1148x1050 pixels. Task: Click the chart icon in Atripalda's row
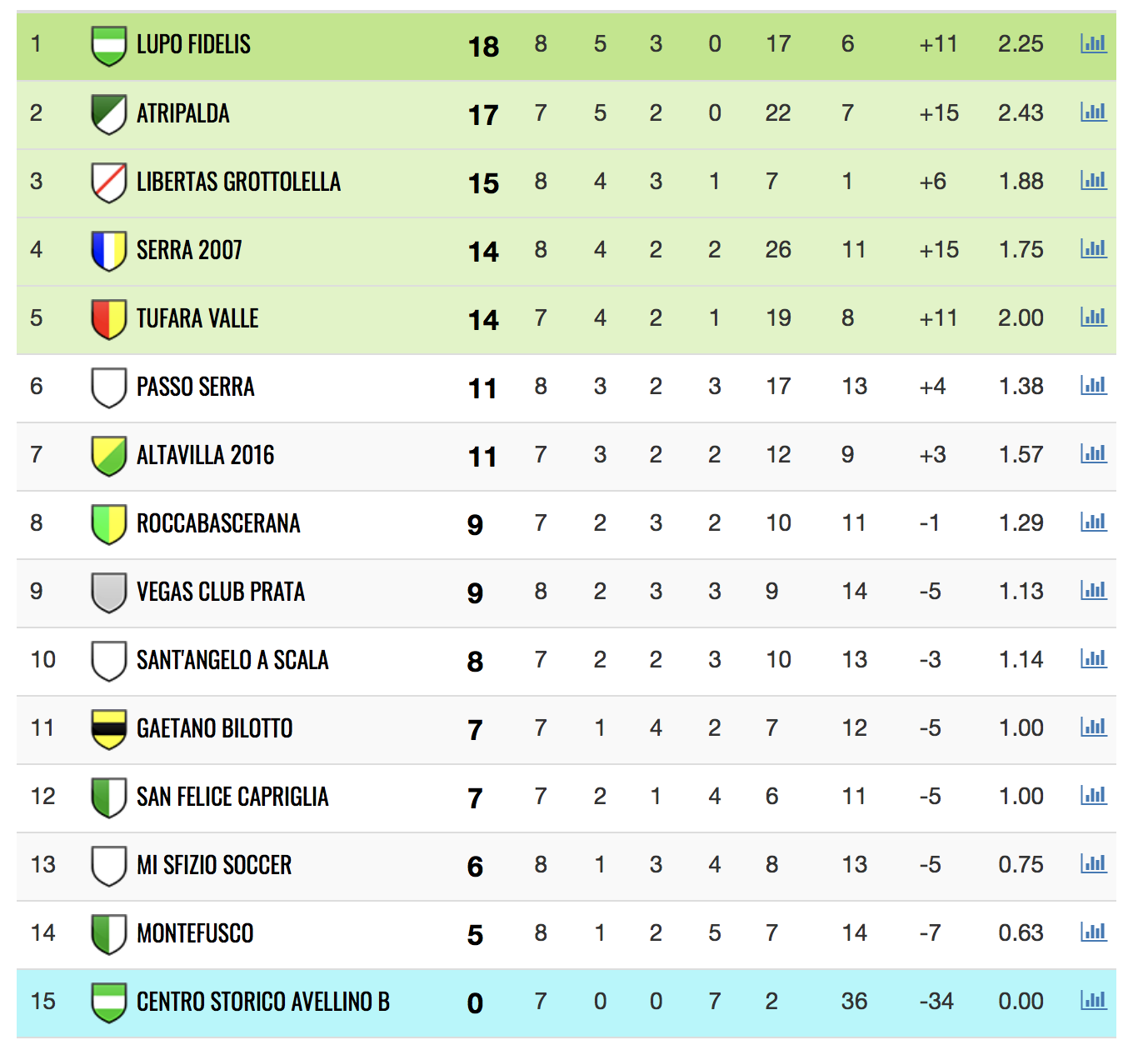pyautogui.click(x=1093, y=112)
